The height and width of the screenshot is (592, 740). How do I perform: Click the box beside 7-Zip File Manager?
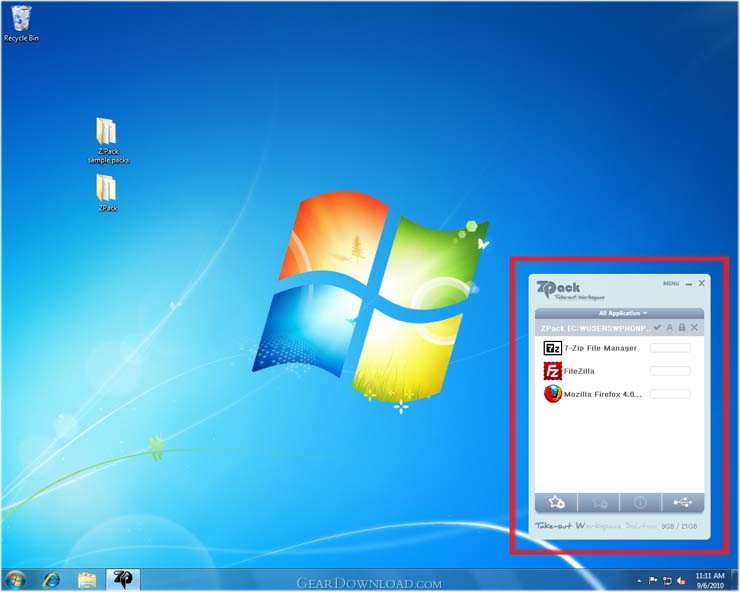[x=670, y=348]
